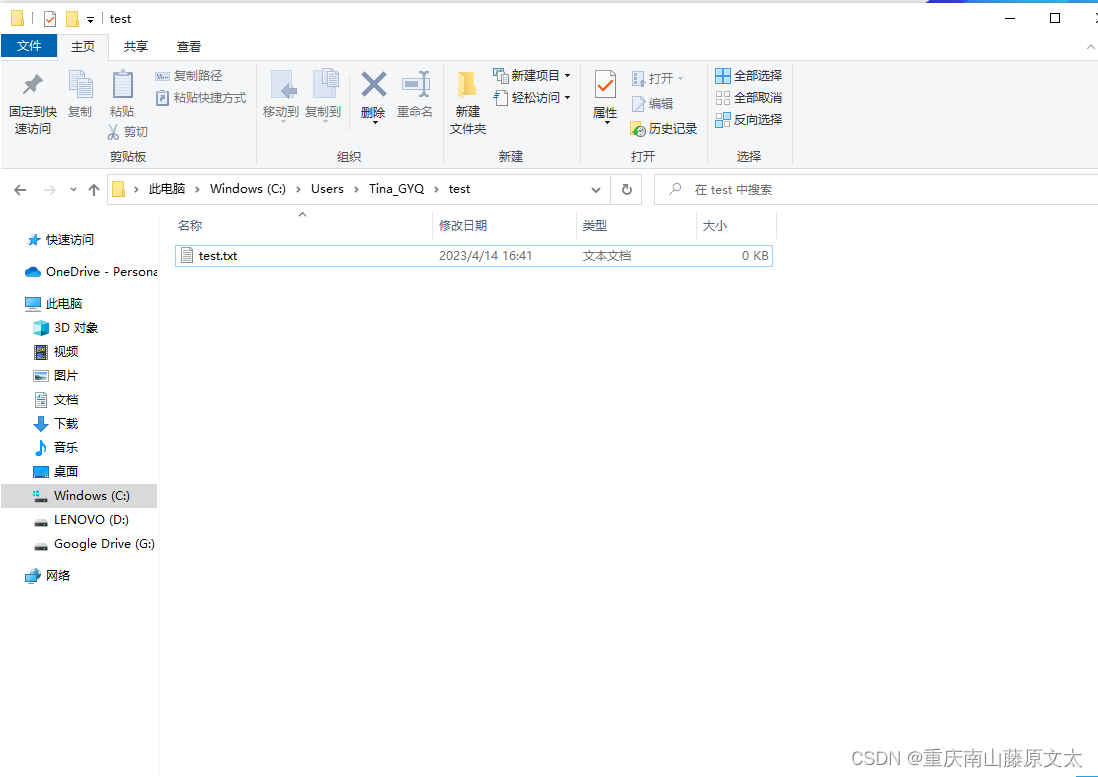Click 反向选择 (Invert selection)
The width and height of the screenshot is (1098, 777).
(x=748, y=119)
